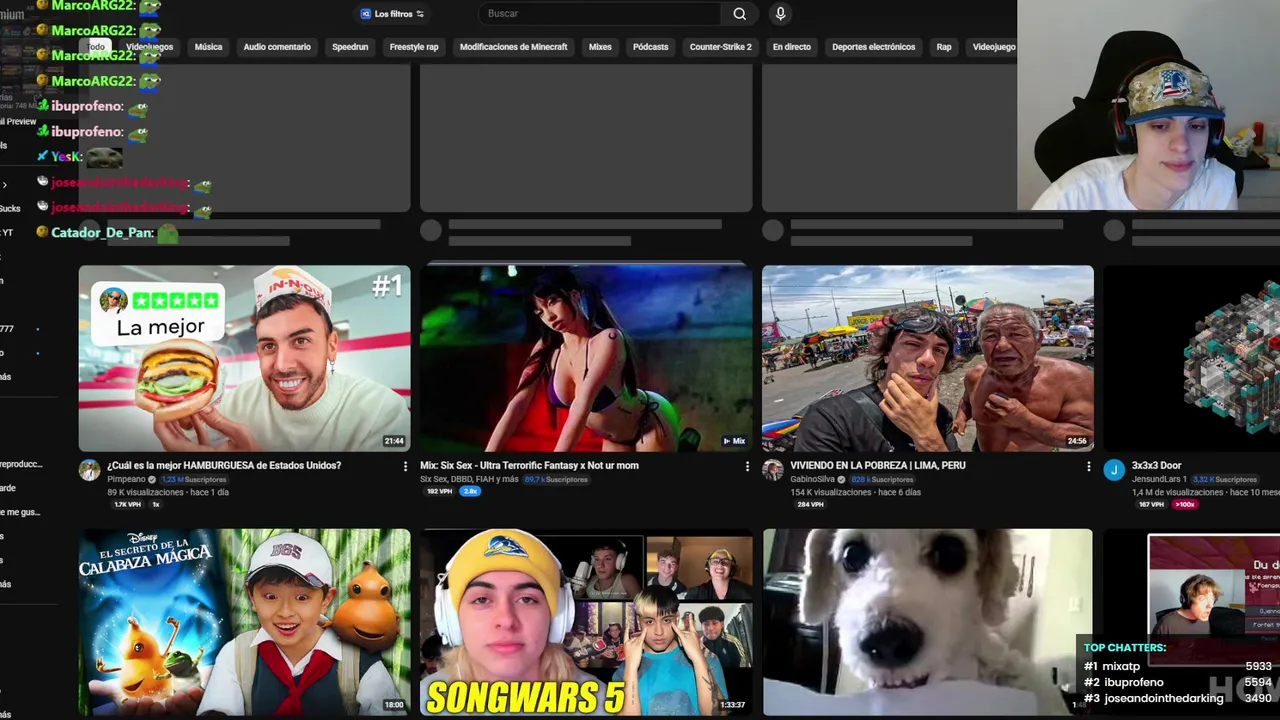This screenshot has height=720, width=1280.
Task: Click the Buscar search field
Action: click(x=600, y=14)
